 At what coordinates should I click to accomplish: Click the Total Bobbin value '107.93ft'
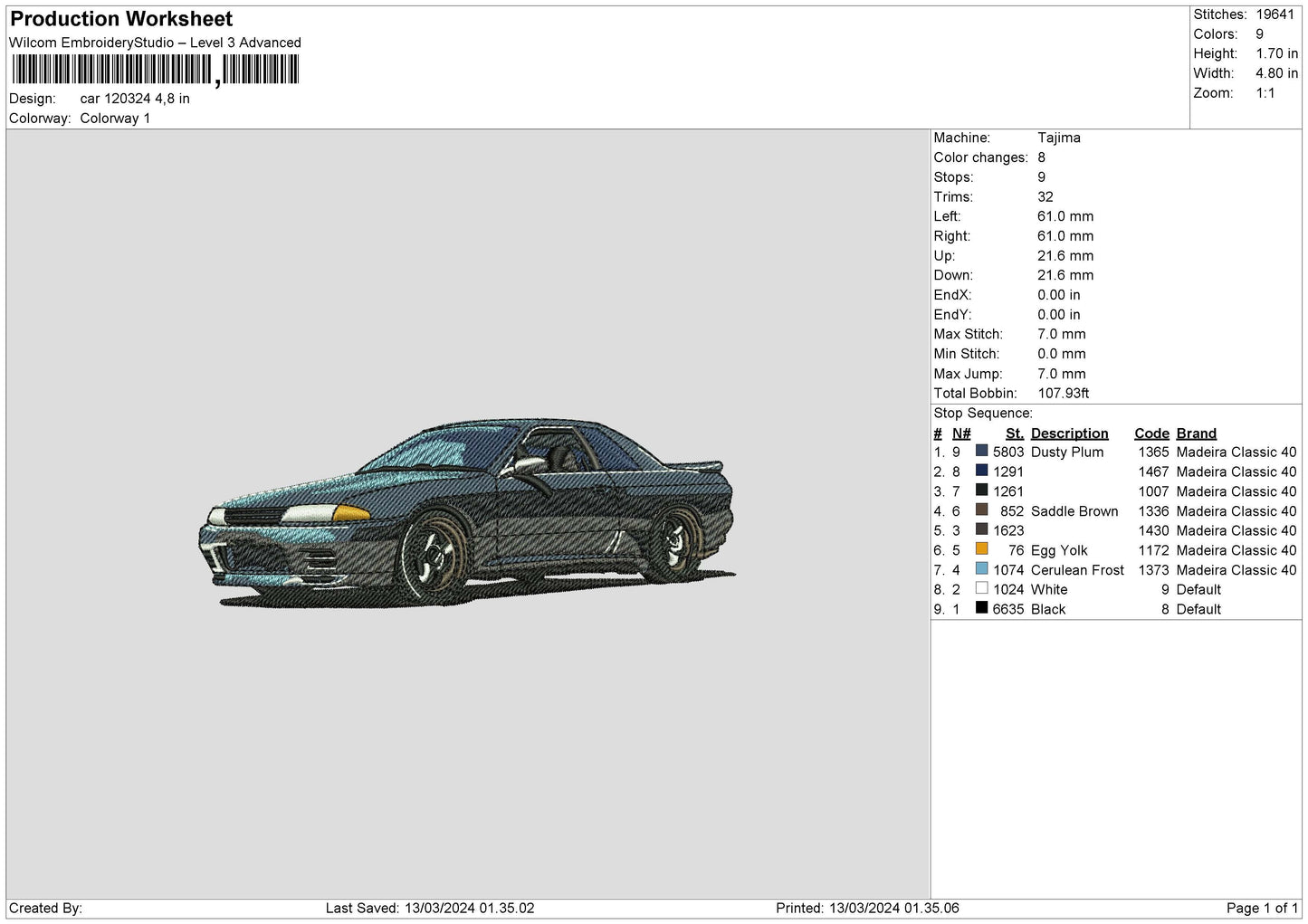click(1064, 394)
